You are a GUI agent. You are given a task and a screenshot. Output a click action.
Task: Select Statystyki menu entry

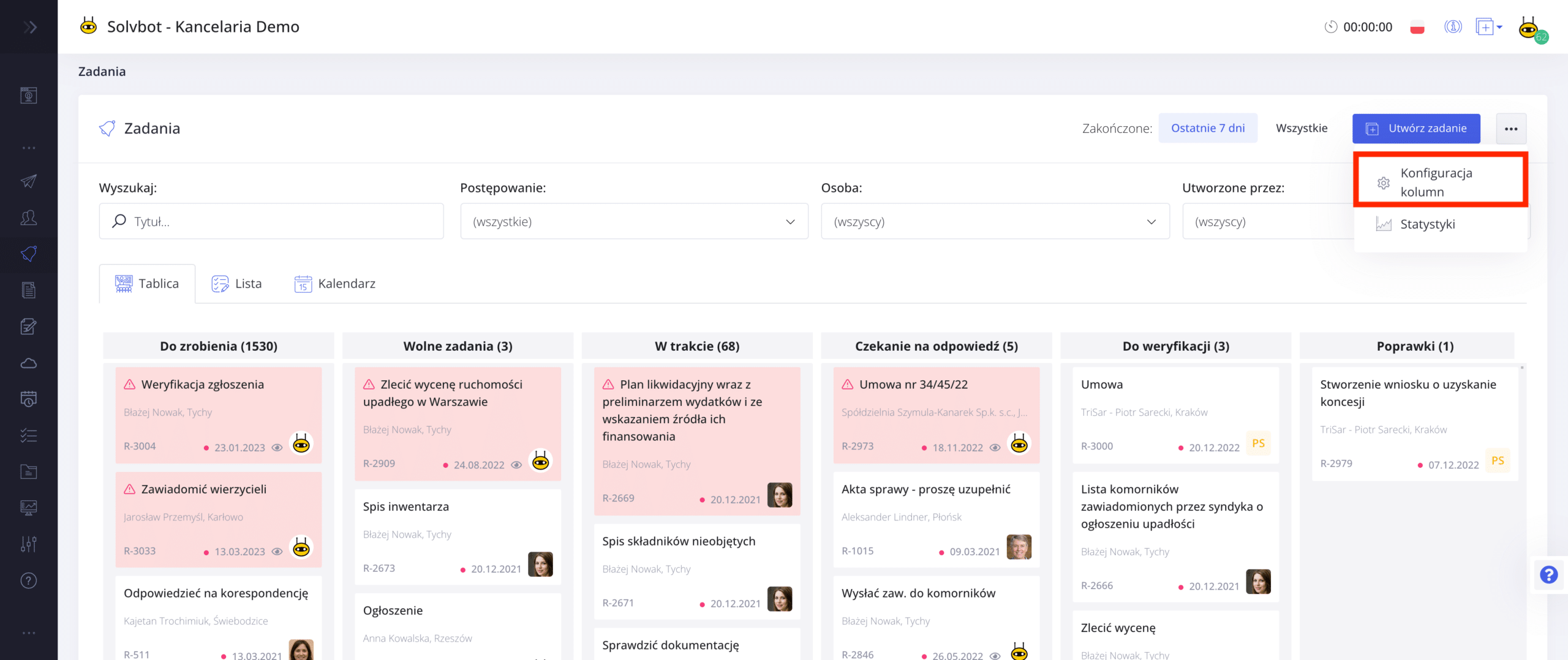[1441, 224]
